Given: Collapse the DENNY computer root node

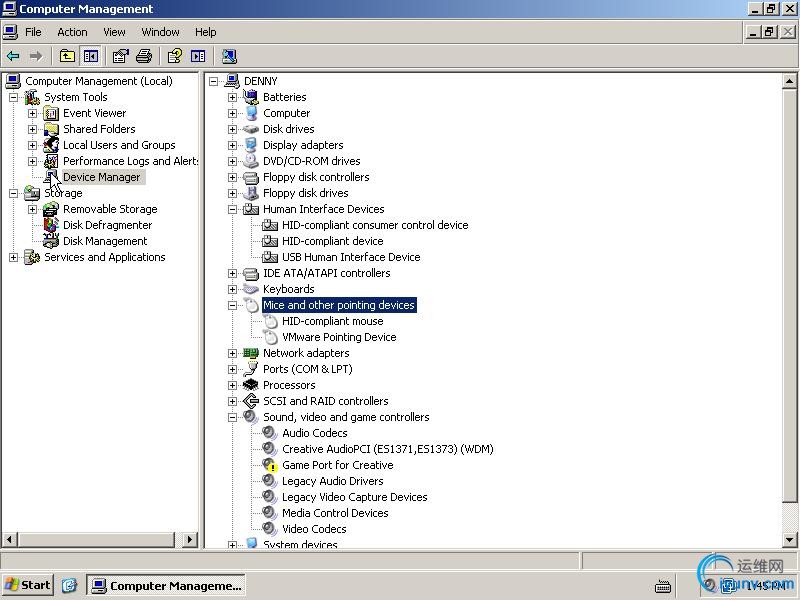Looking at the screenshot, I should click(x=214, y=81).
